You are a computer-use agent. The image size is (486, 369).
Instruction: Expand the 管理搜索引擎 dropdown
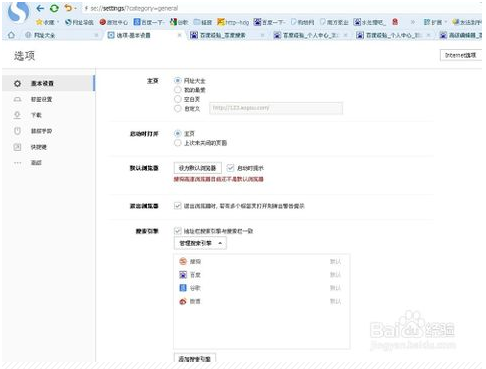tap(200, 243)
